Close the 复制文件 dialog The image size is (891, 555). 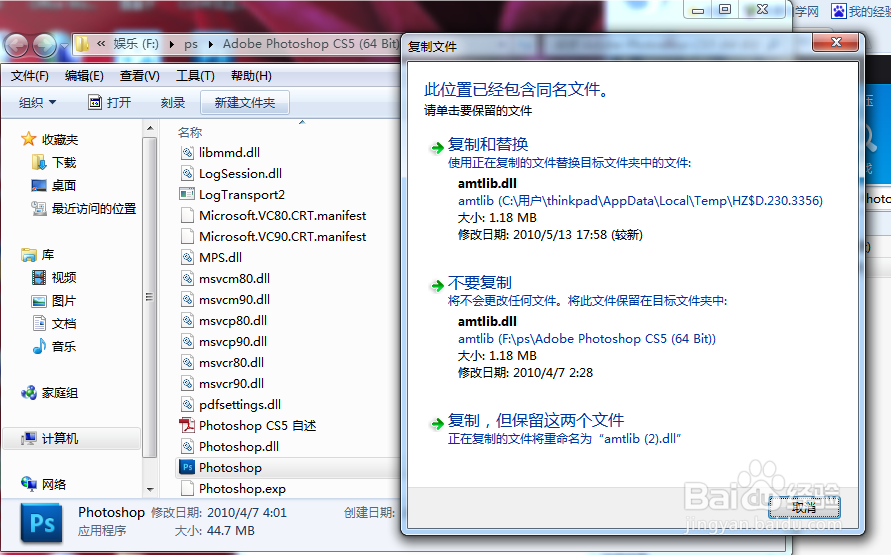click(835, 43)
